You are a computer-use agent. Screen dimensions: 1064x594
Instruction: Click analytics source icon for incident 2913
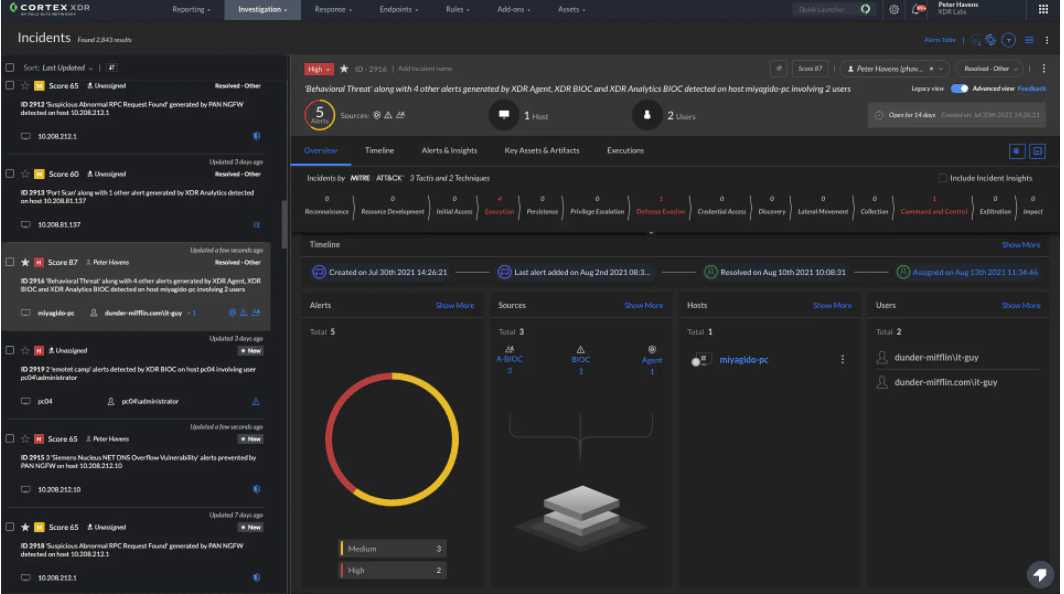tap(256, 225)
